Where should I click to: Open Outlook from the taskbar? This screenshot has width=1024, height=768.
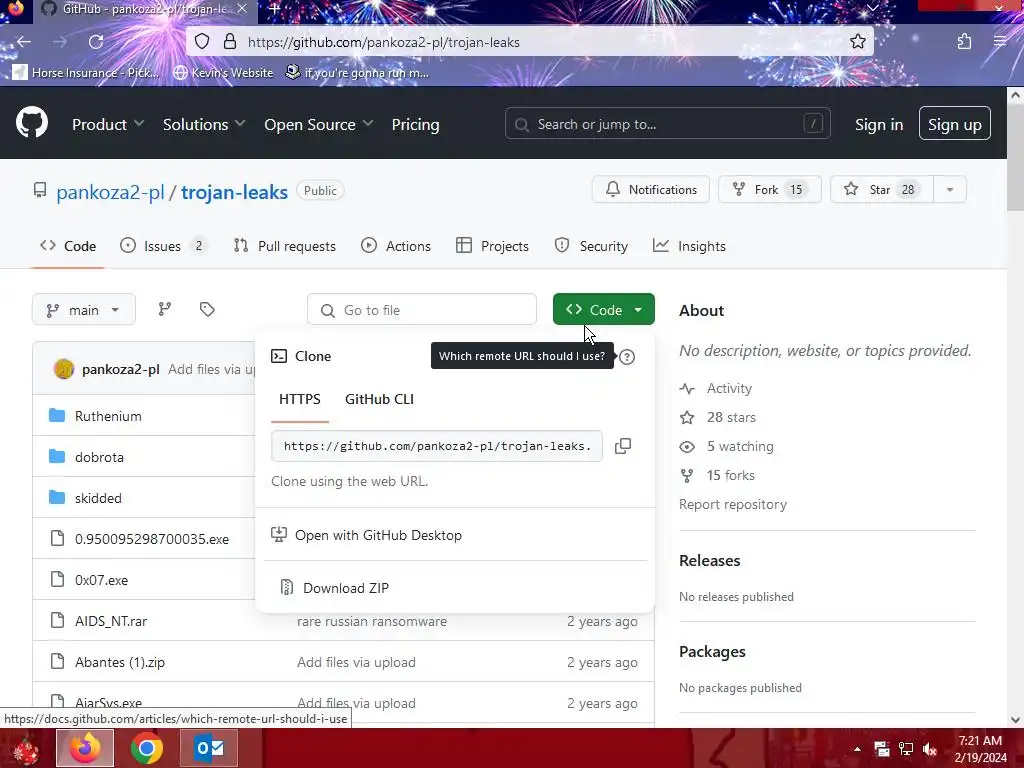coord(209,748)
